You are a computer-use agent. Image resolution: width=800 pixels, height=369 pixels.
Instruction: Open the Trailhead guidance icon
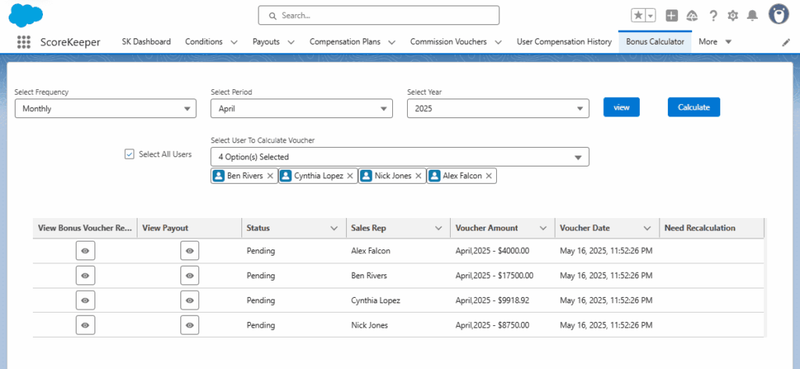click(692, 16)
